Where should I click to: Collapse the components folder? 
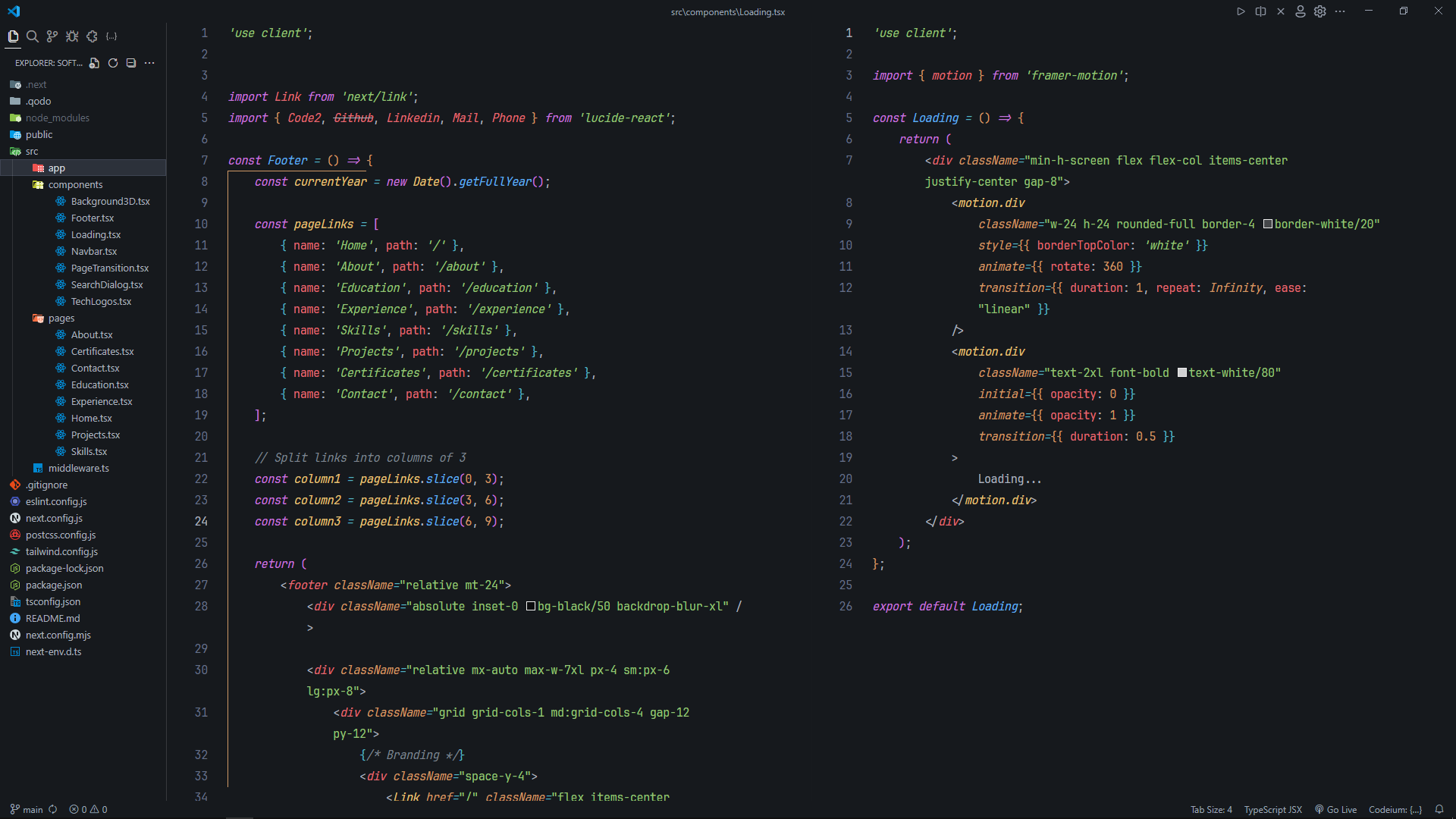click(75, 184)
